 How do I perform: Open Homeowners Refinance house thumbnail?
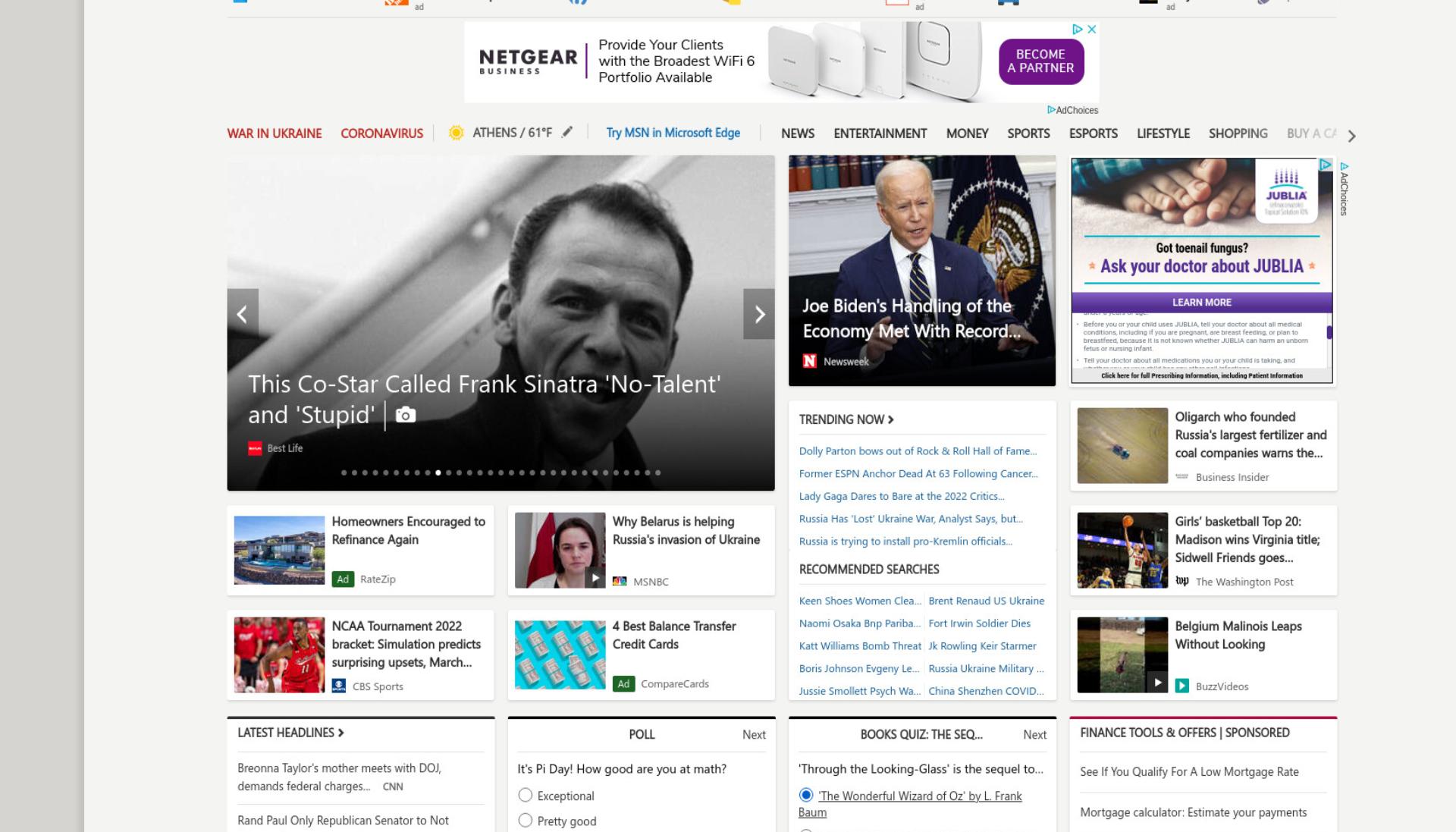tap(279, 551)
